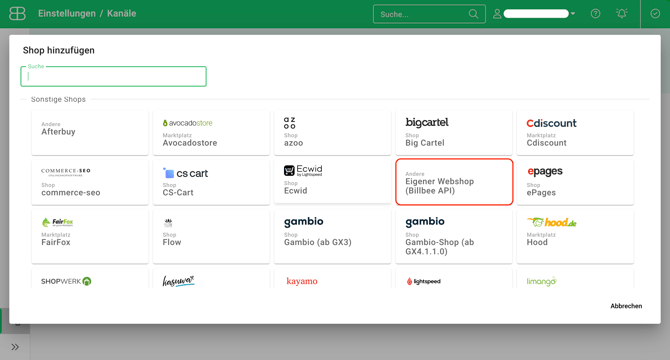Screen dimensions: 670x360
Task: Click the avocadostore logo
Action: (187, 123)
